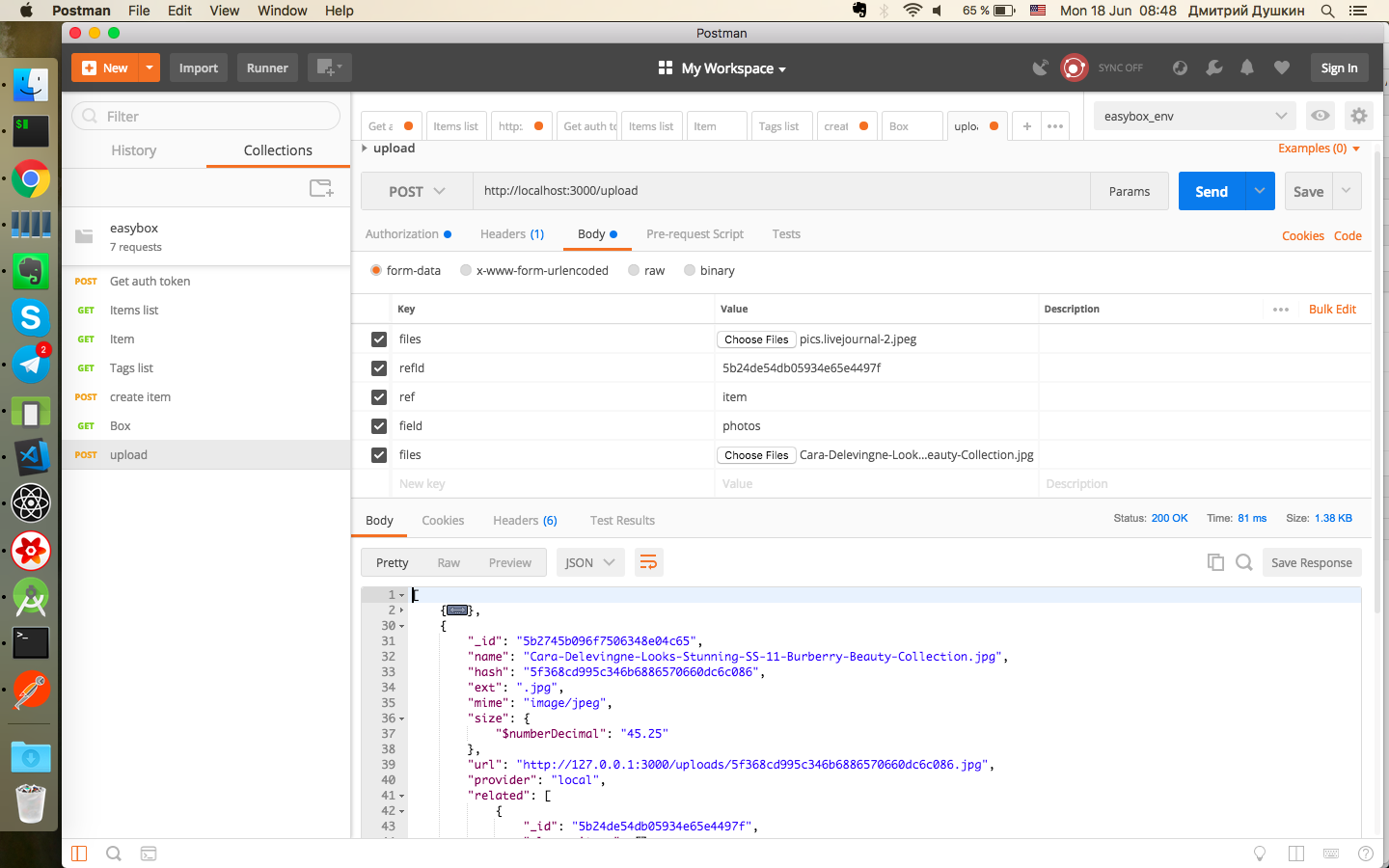Search the response with the magnifier icon
The height and width of the screenshot is (868, 1389).
1243,561
